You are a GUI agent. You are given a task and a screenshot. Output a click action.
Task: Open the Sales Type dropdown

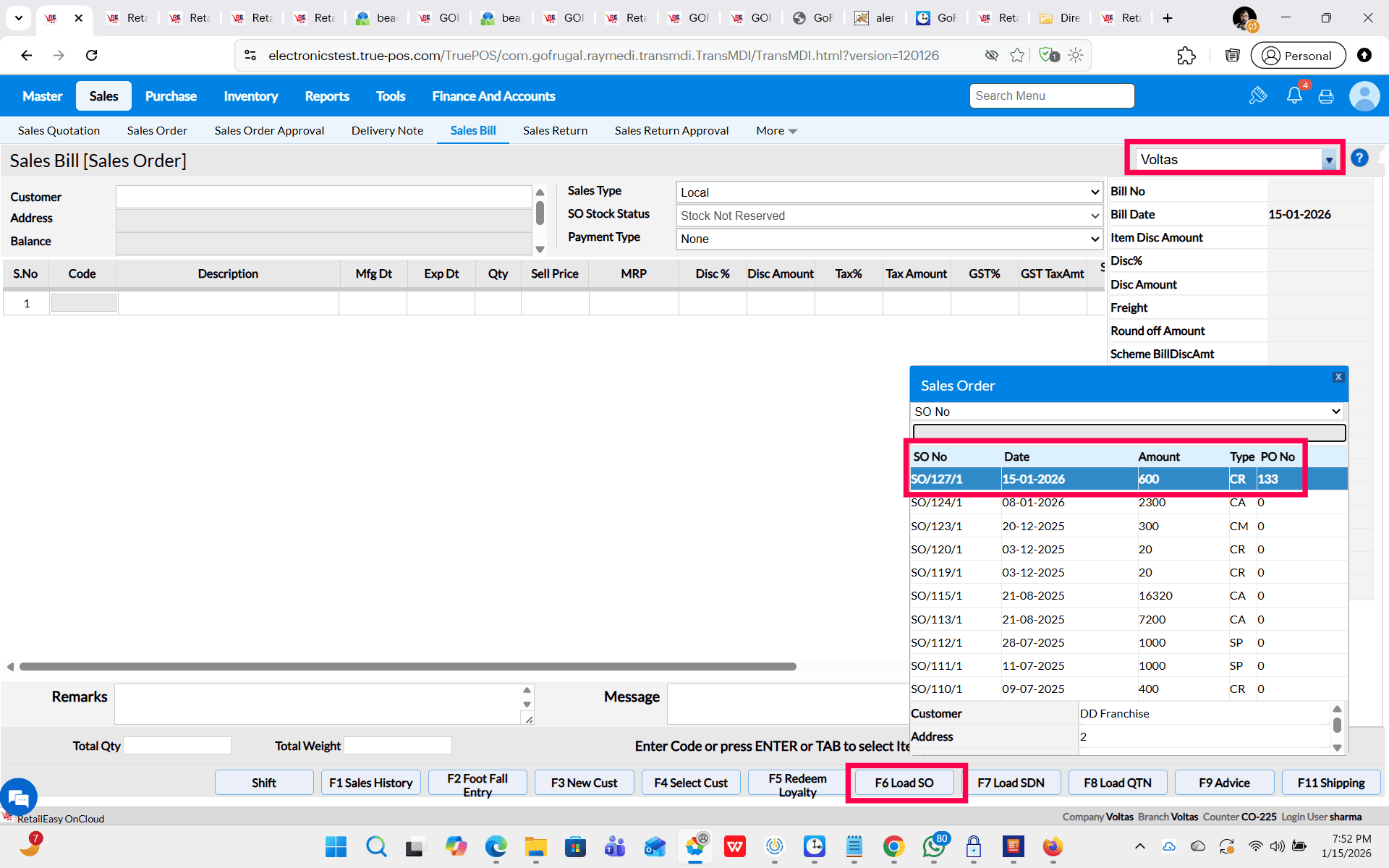(888, 192)
